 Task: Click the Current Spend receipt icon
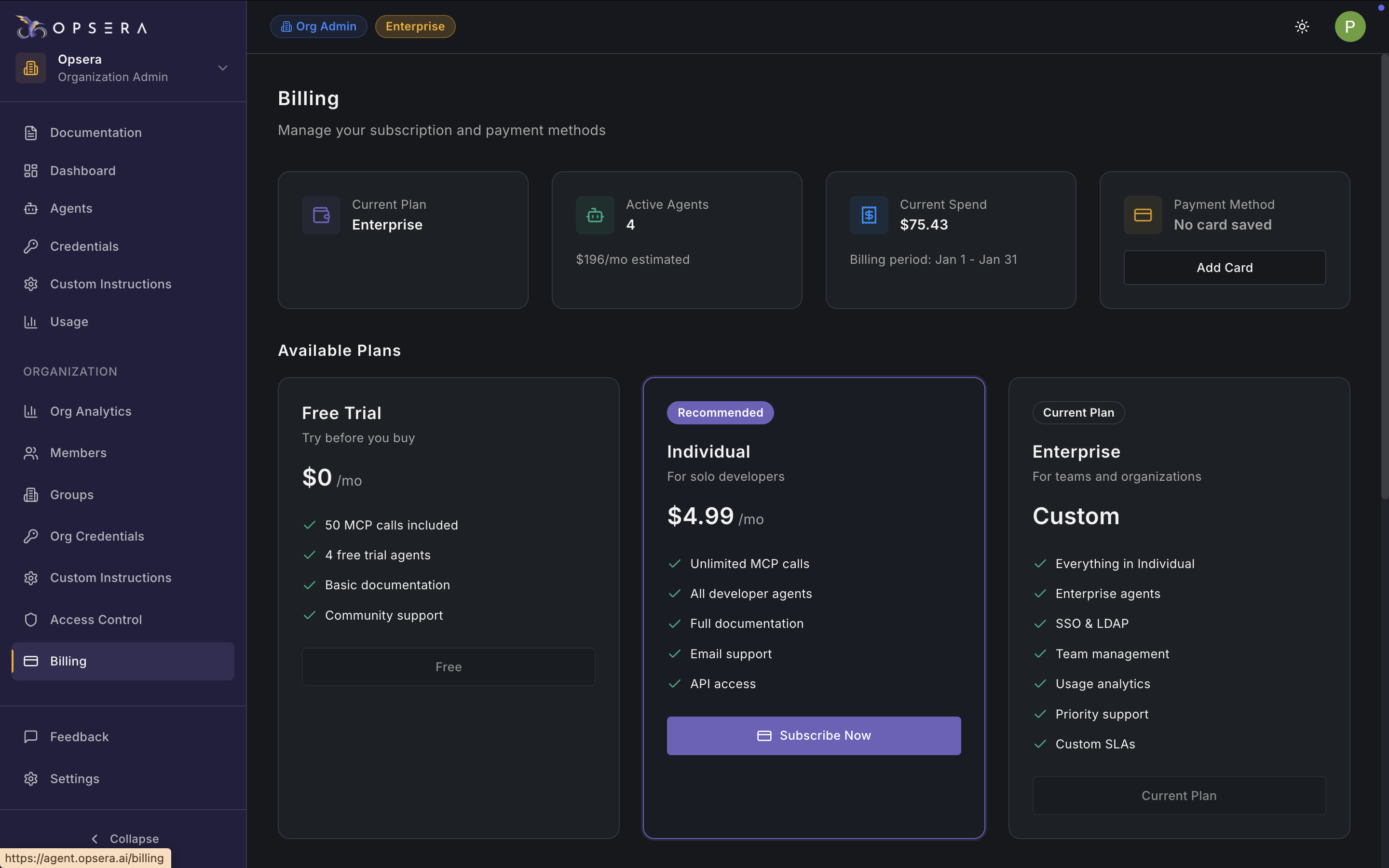coord(869,215)
